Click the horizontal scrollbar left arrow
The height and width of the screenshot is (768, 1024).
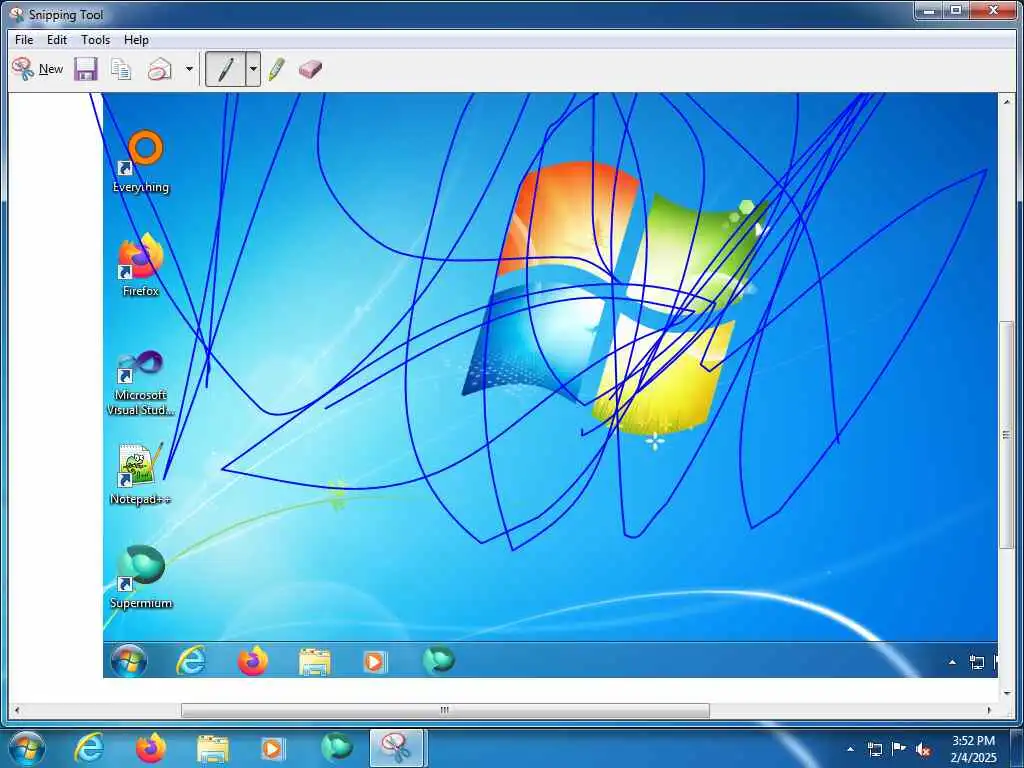point(17,710)
